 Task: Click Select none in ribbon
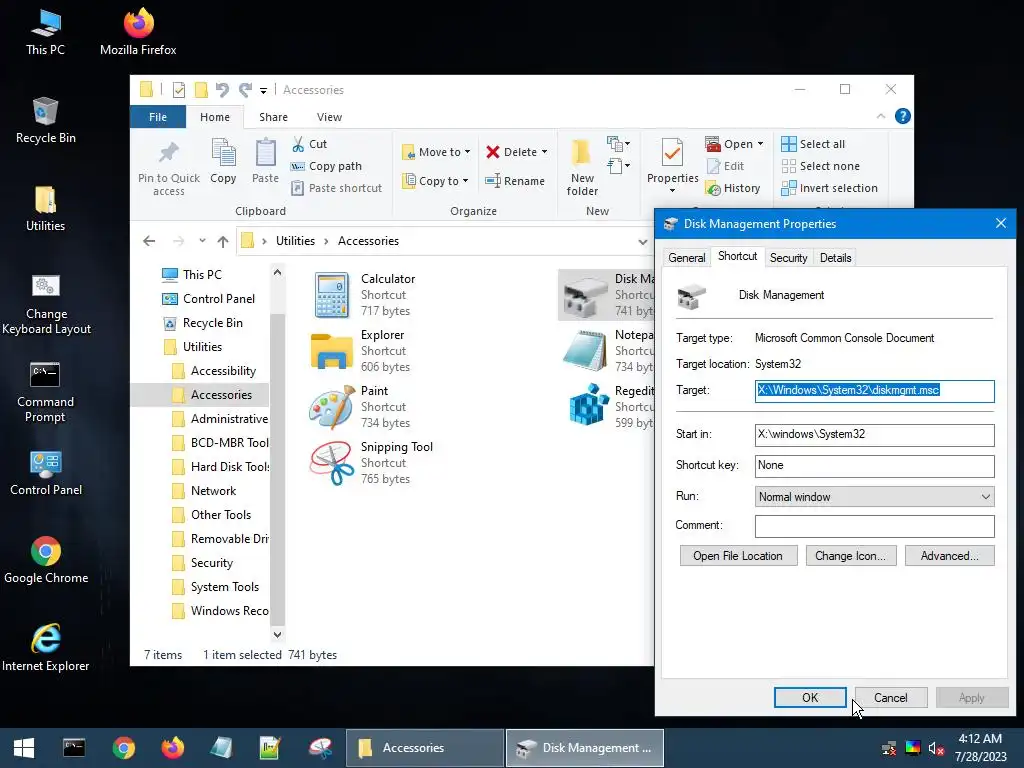point(821,166)
